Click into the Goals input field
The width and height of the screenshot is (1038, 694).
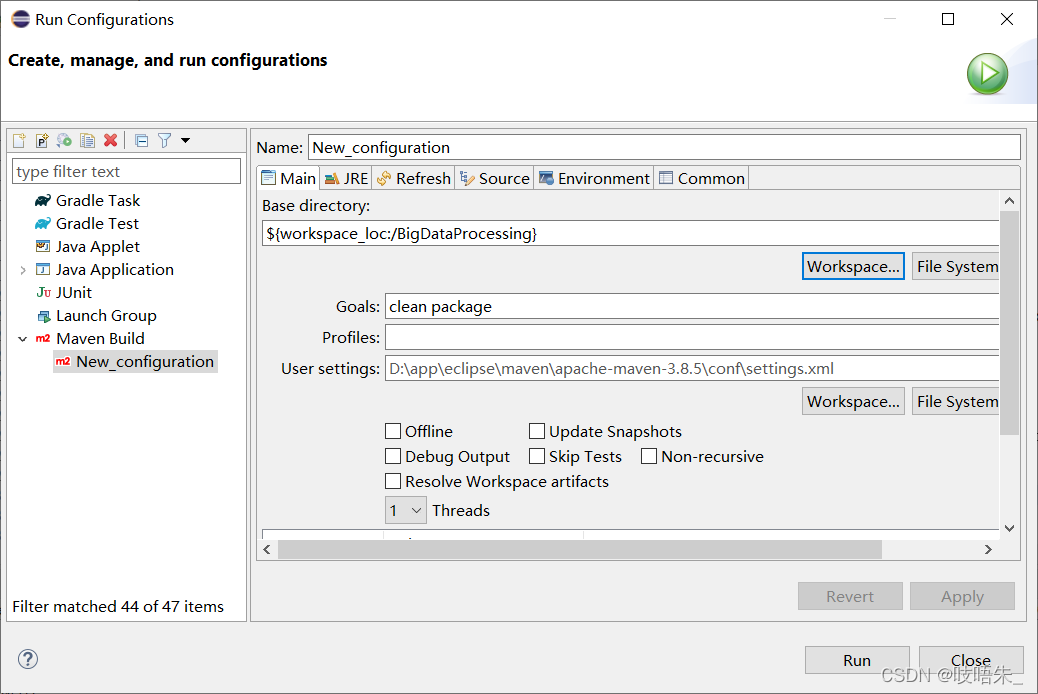692,307
